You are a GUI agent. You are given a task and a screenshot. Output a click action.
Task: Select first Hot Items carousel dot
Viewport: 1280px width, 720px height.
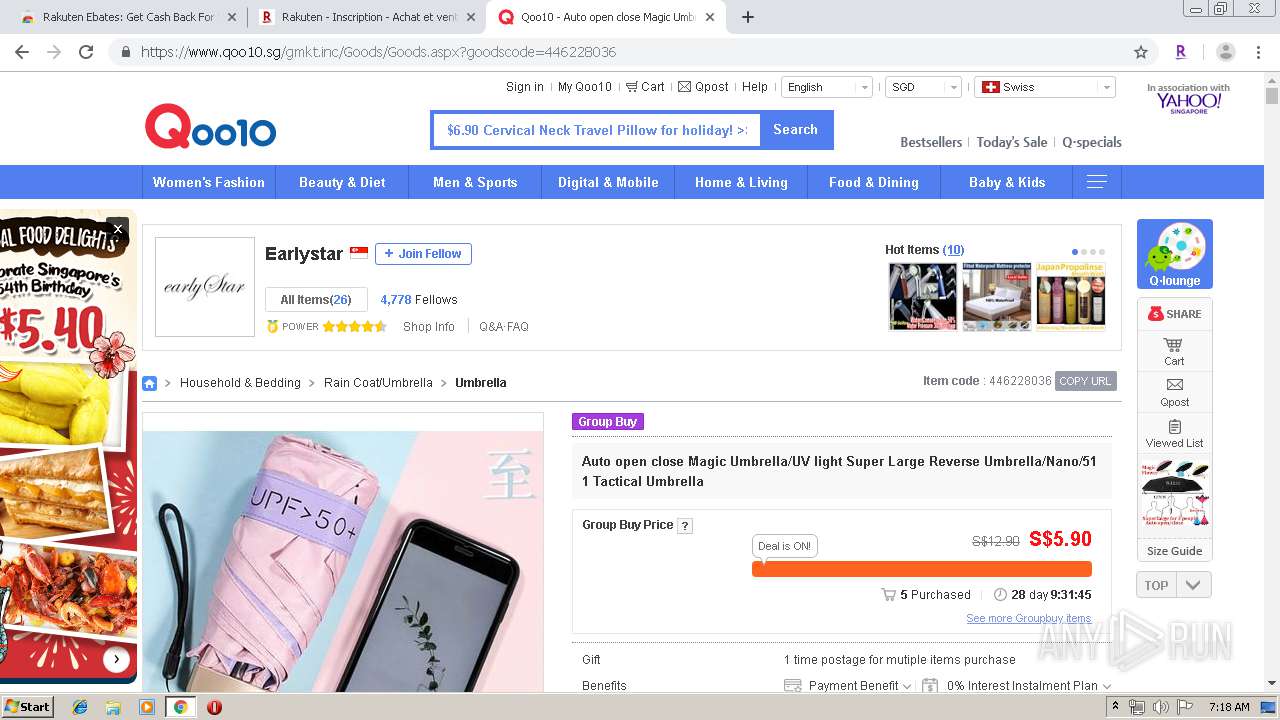coord(1075,252)
